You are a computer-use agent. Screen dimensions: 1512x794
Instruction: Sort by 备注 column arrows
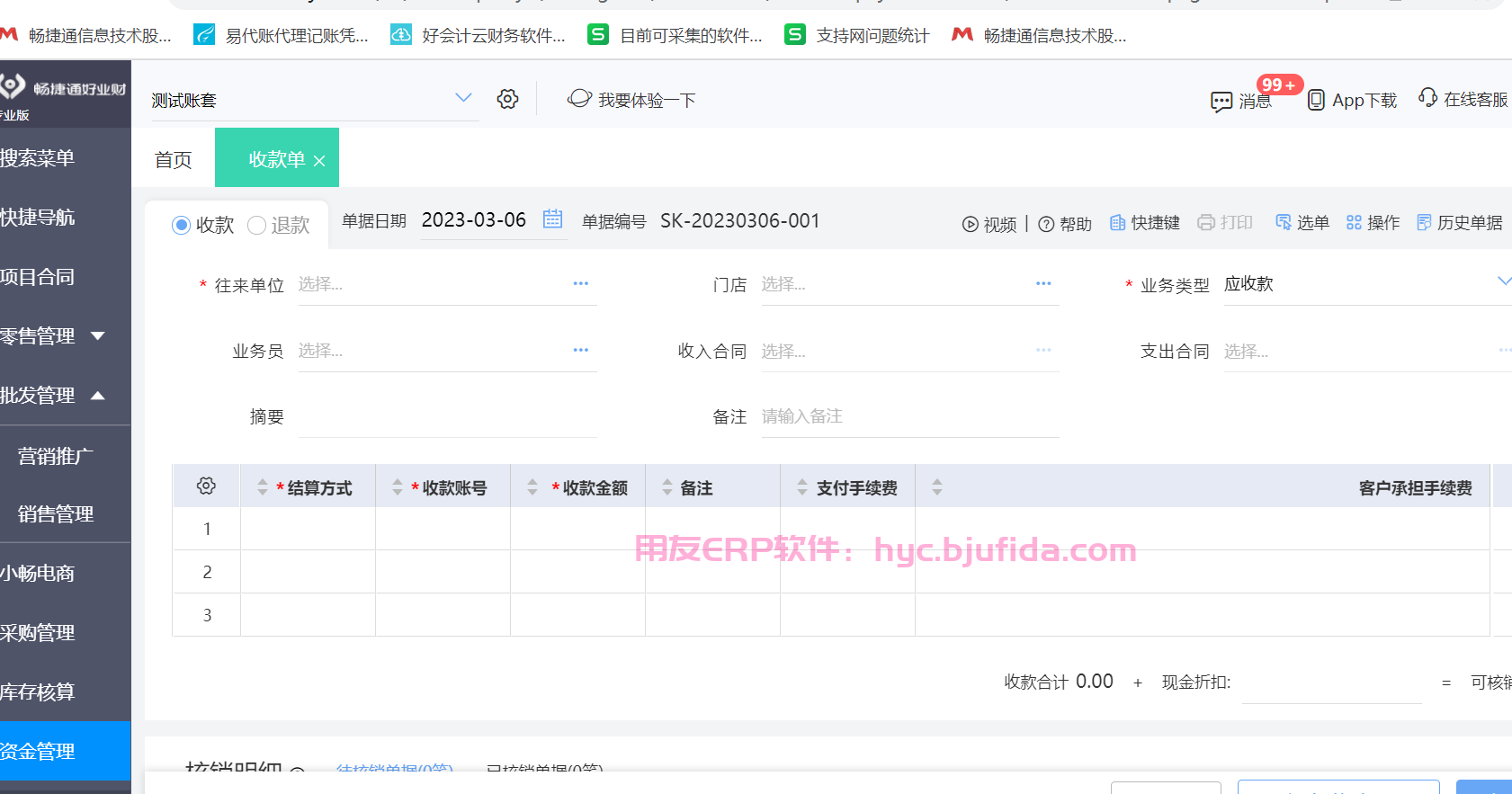(667, 487)
